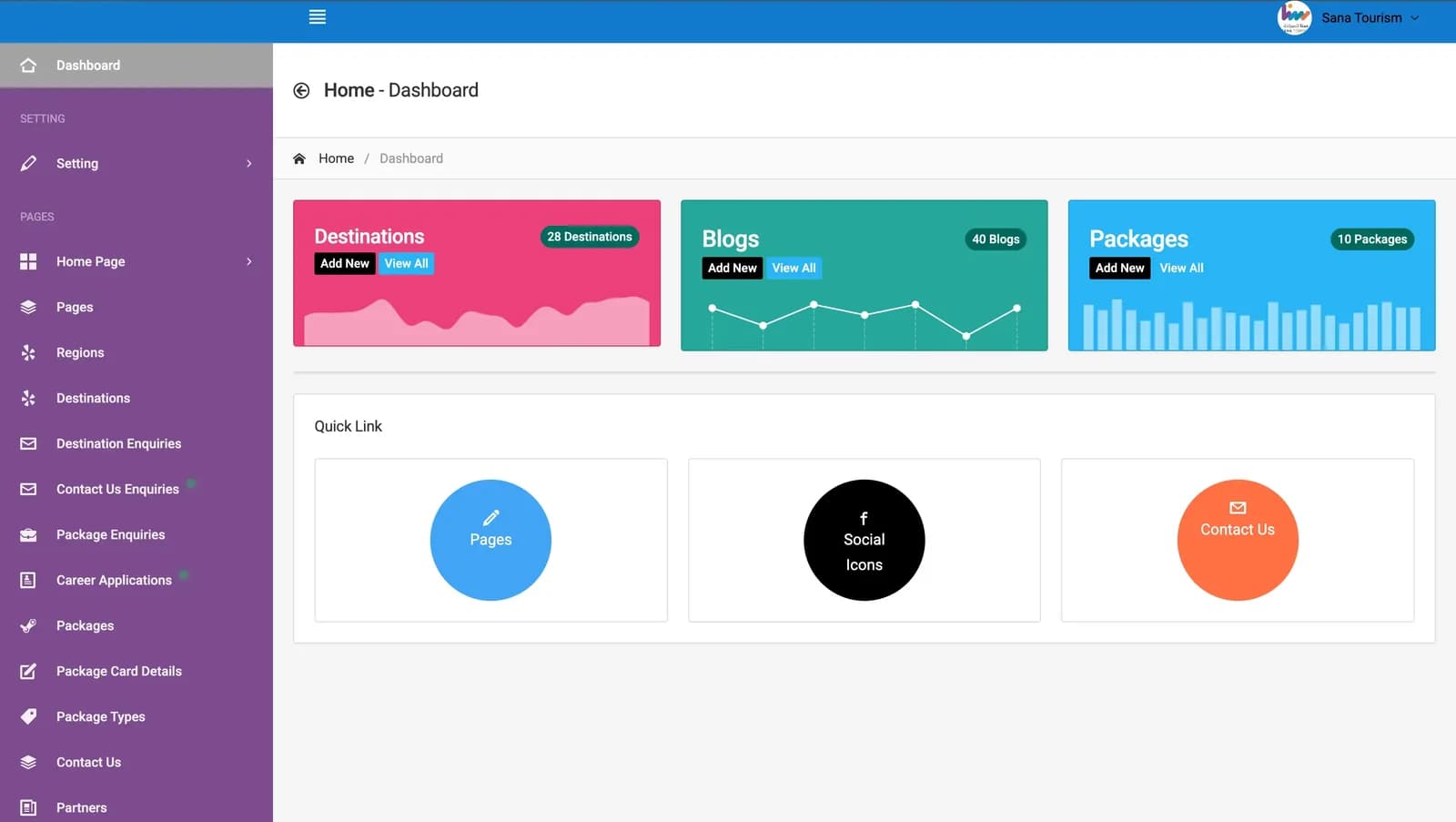1456x822 pixels.
Task: Open Partners in the sidebar
Action: (136, 807)
